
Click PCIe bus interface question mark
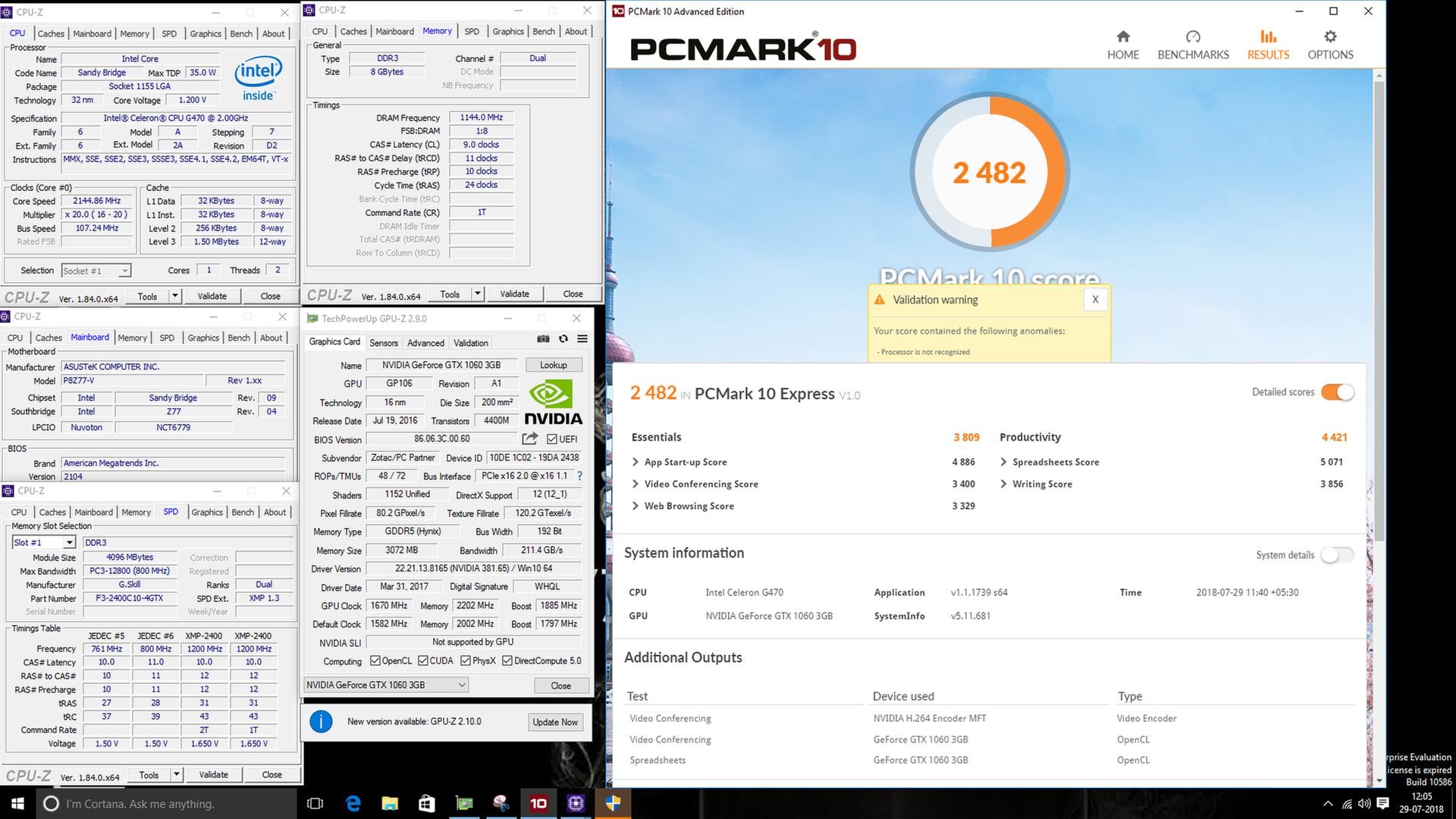point(579,476)
